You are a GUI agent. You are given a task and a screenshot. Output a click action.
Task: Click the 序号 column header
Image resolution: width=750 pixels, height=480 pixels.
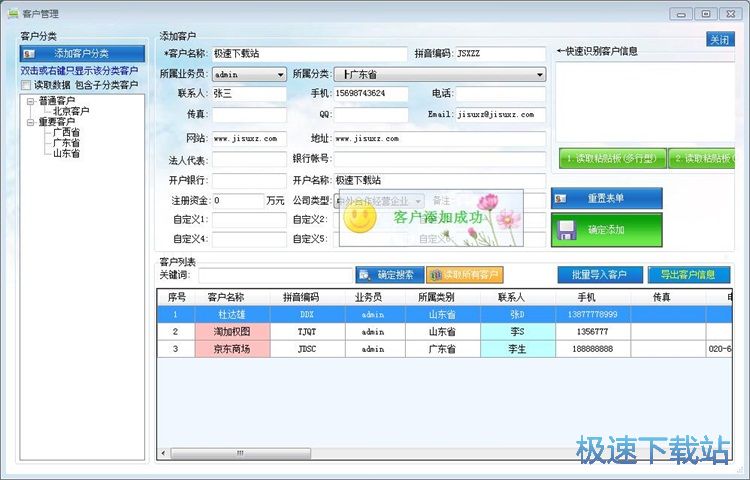click(176, 297)
